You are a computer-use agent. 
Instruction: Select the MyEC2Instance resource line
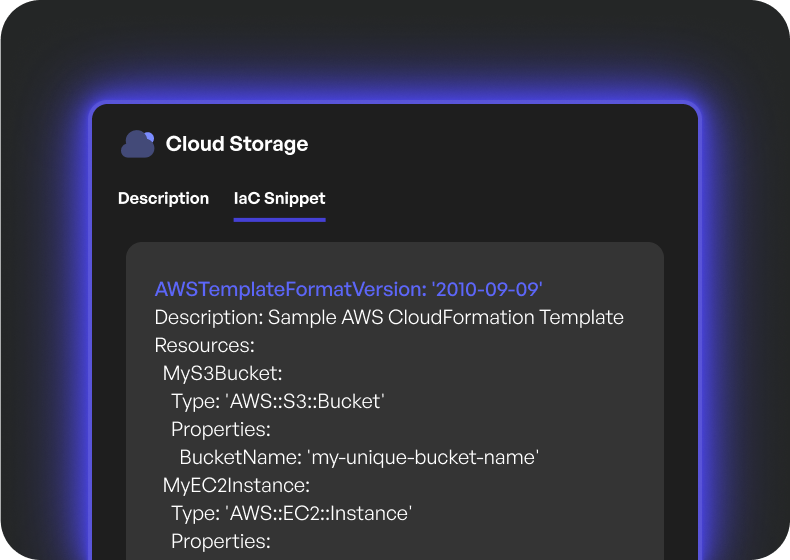point(236,486)
